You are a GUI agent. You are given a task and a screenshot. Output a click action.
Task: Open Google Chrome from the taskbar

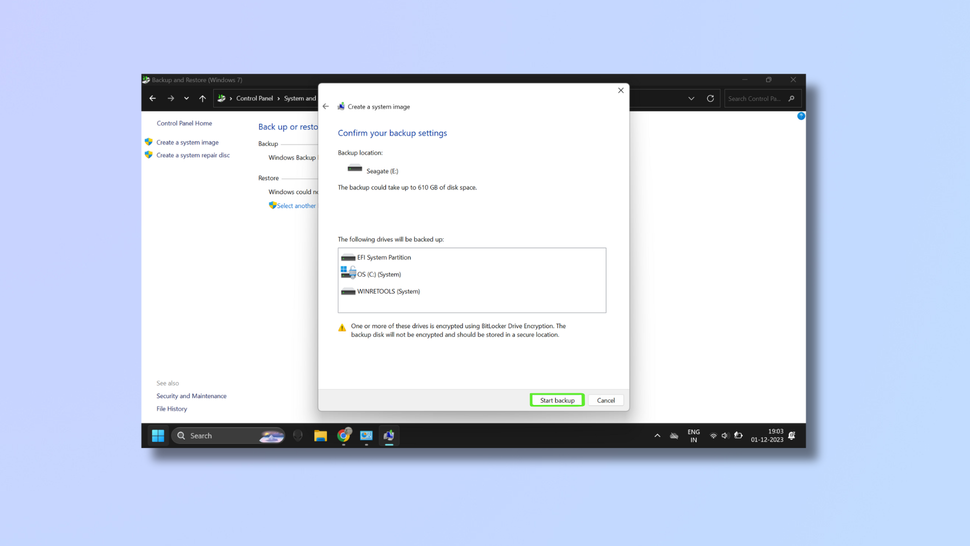coord(343,435)
